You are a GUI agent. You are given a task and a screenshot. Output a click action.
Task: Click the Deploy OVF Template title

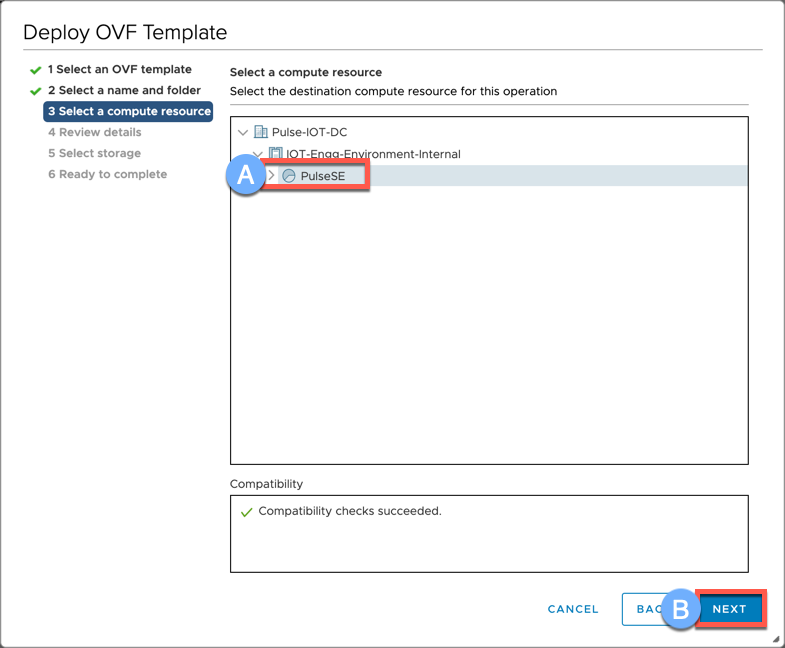[125, 33]
